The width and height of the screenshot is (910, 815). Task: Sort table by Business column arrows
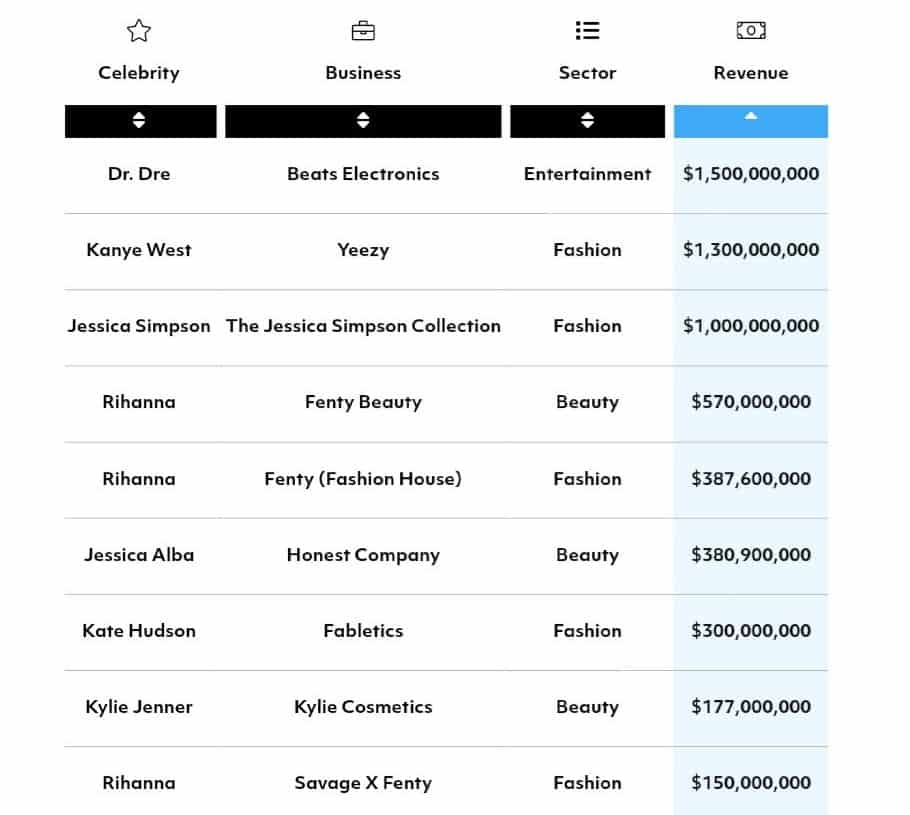(x=363, y=121)
